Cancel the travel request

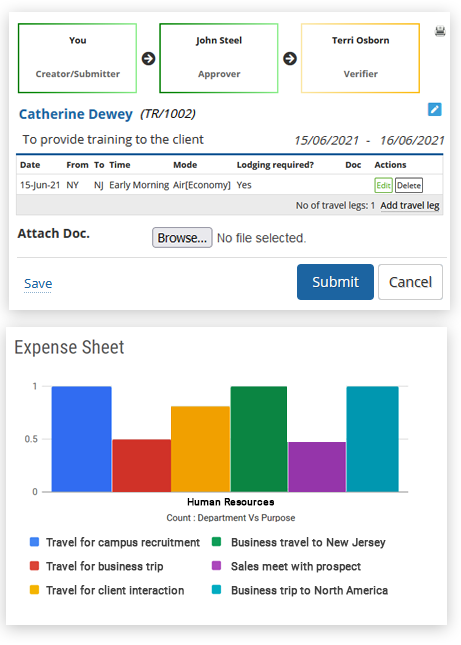point(410,282)
